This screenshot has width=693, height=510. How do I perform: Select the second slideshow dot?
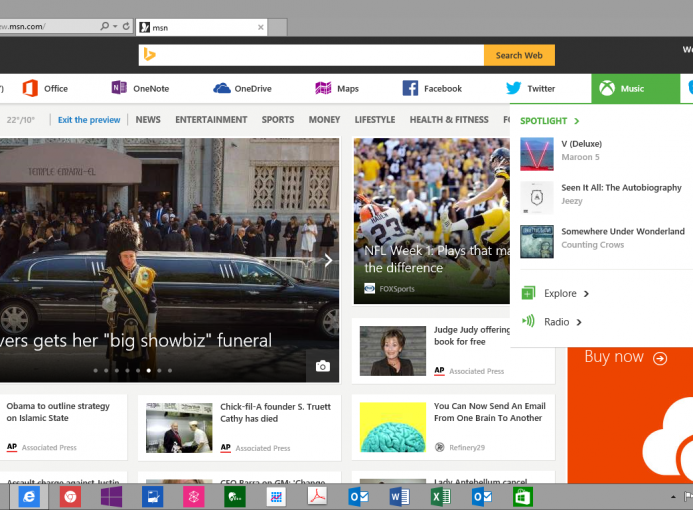coord(106,370)
